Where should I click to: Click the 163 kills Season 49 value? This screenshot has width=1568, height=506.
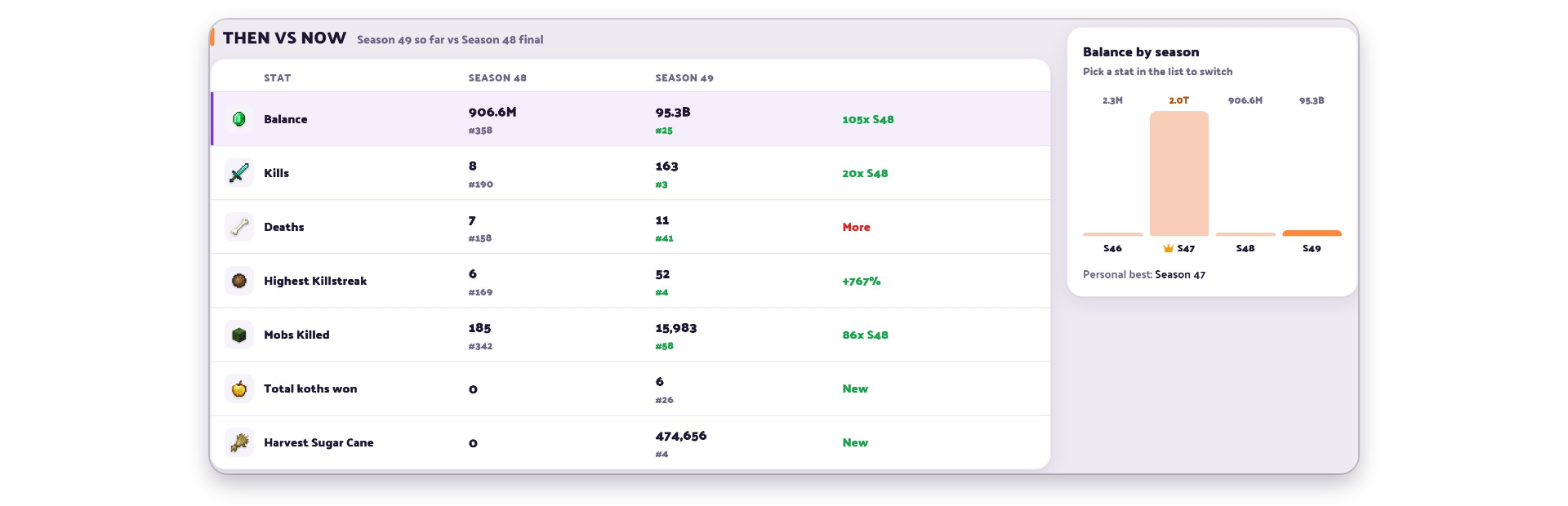tap(667, 166)
